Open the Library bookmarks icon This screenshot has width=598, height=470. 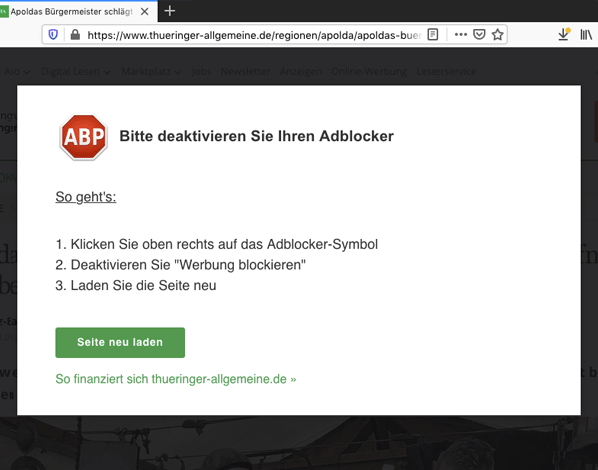point(586,35)
